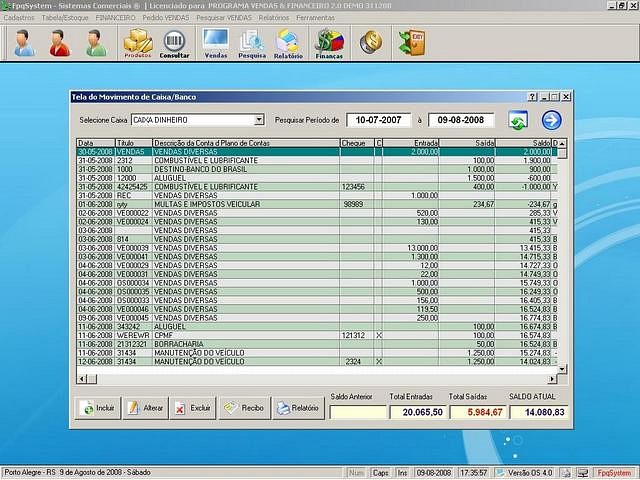This screenshot has width=640, height=480.
Task: Click the Consultar barcode icon
Action: (174, 43)
